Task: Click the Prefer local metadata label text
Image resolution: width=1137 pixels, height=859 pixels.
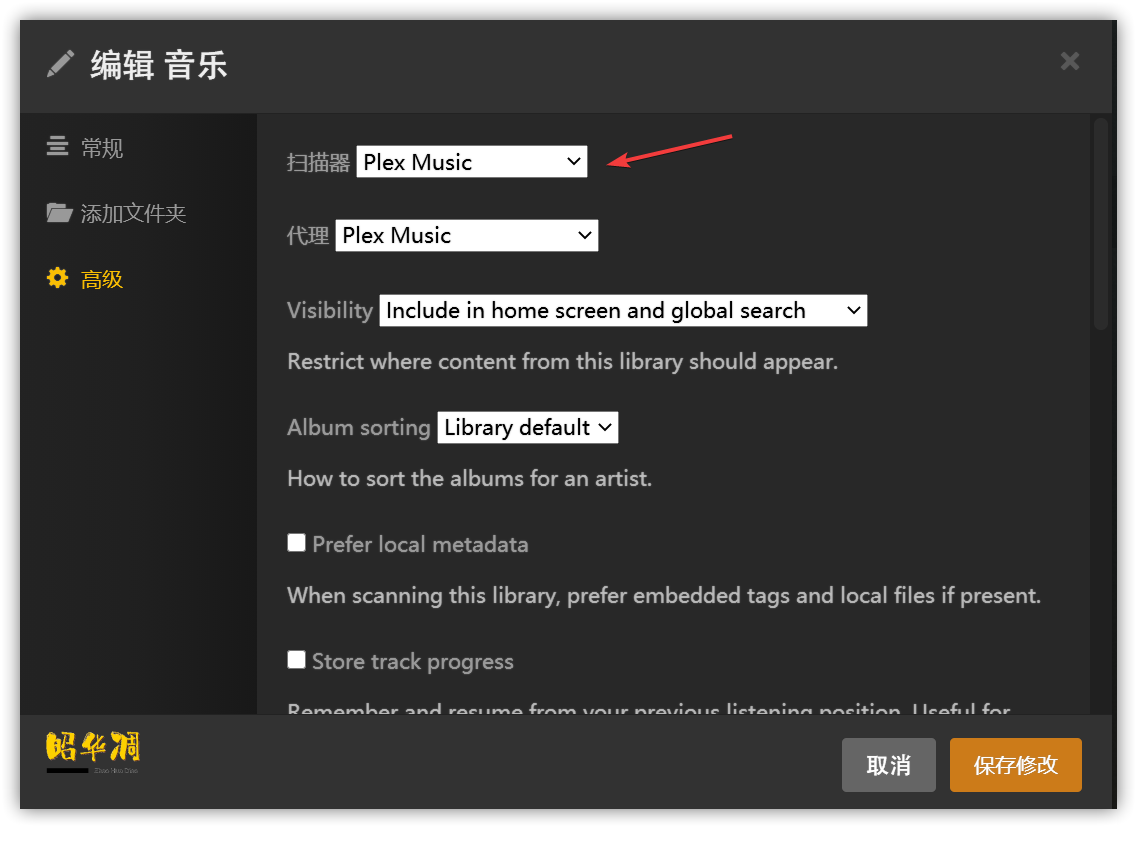Action: (420, 544)
